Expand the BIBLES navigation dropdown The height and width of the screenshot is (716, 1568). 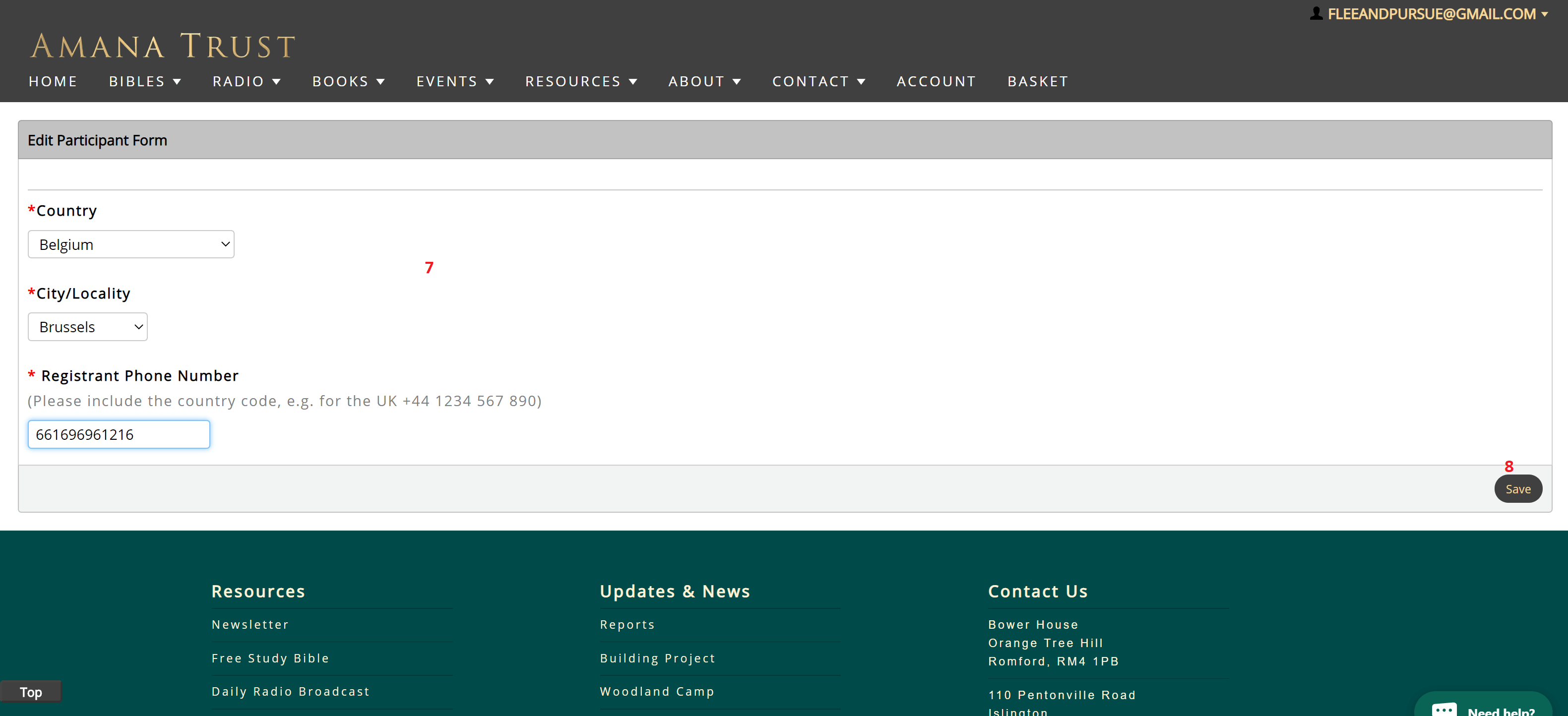pos(145,81)
